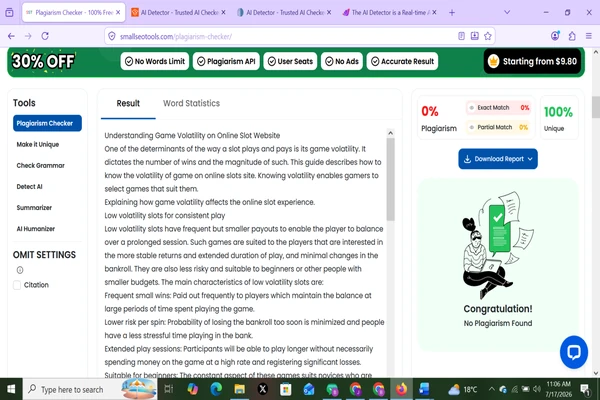Open a new browser tab with plus
600x400 pixels.
click(452, 13)
